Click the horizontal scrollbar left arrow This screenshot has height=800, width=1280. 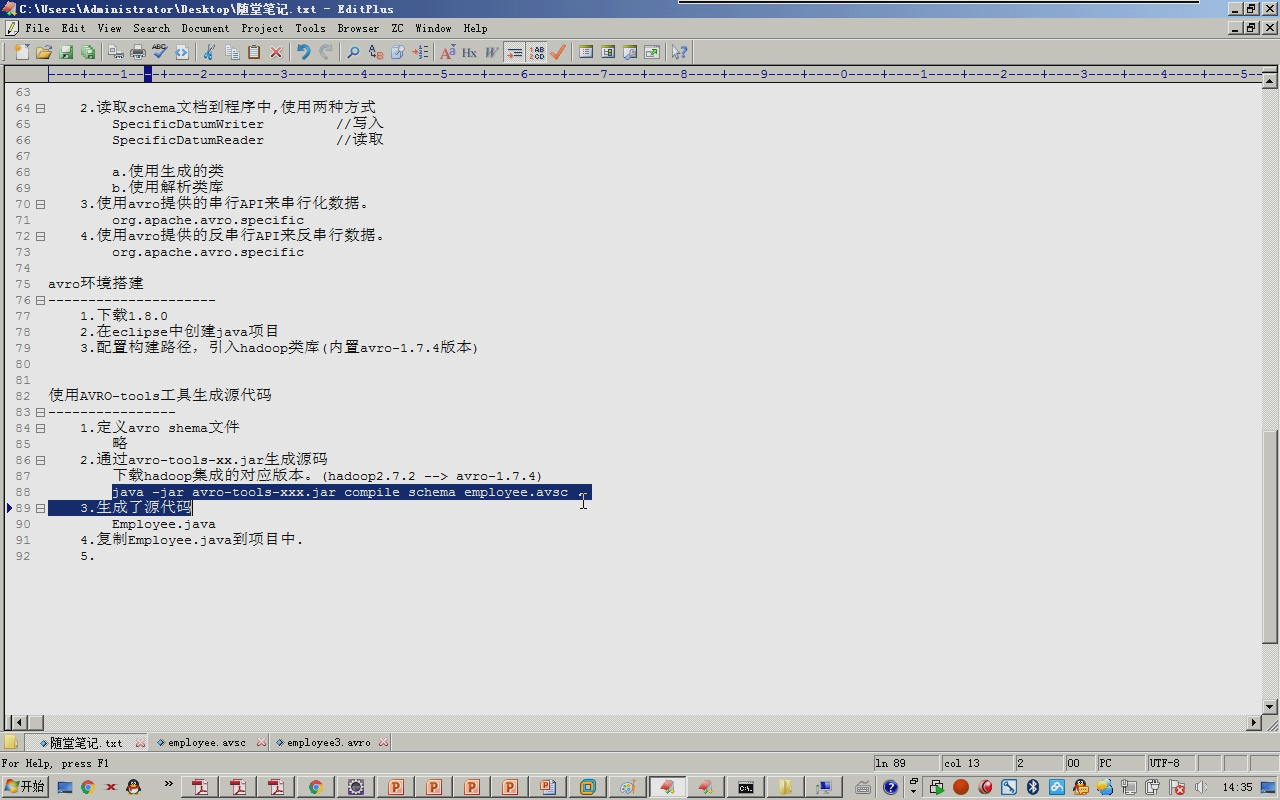(x=19, y=722)
